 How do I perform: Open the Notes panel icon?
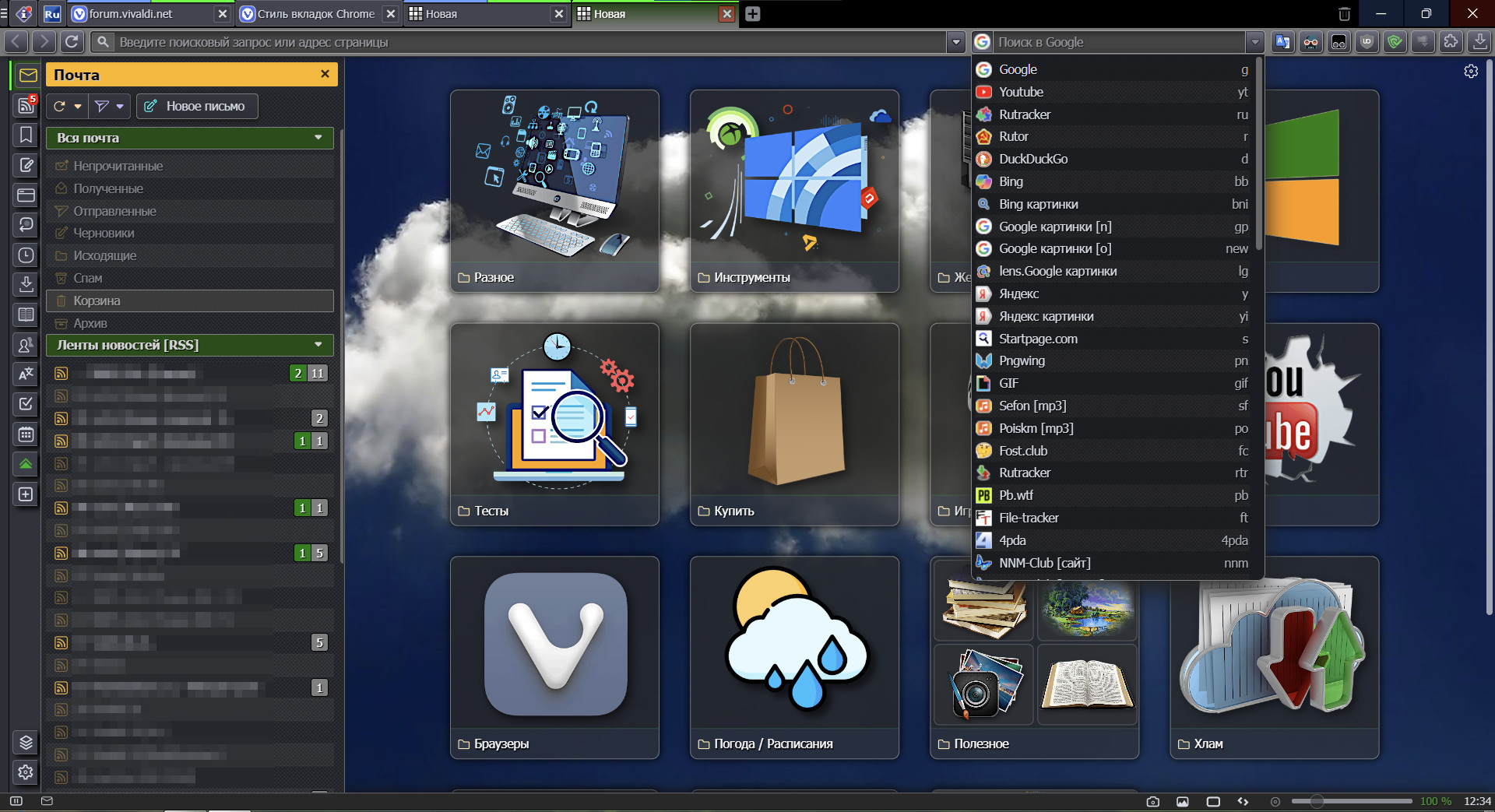point(26,165)
